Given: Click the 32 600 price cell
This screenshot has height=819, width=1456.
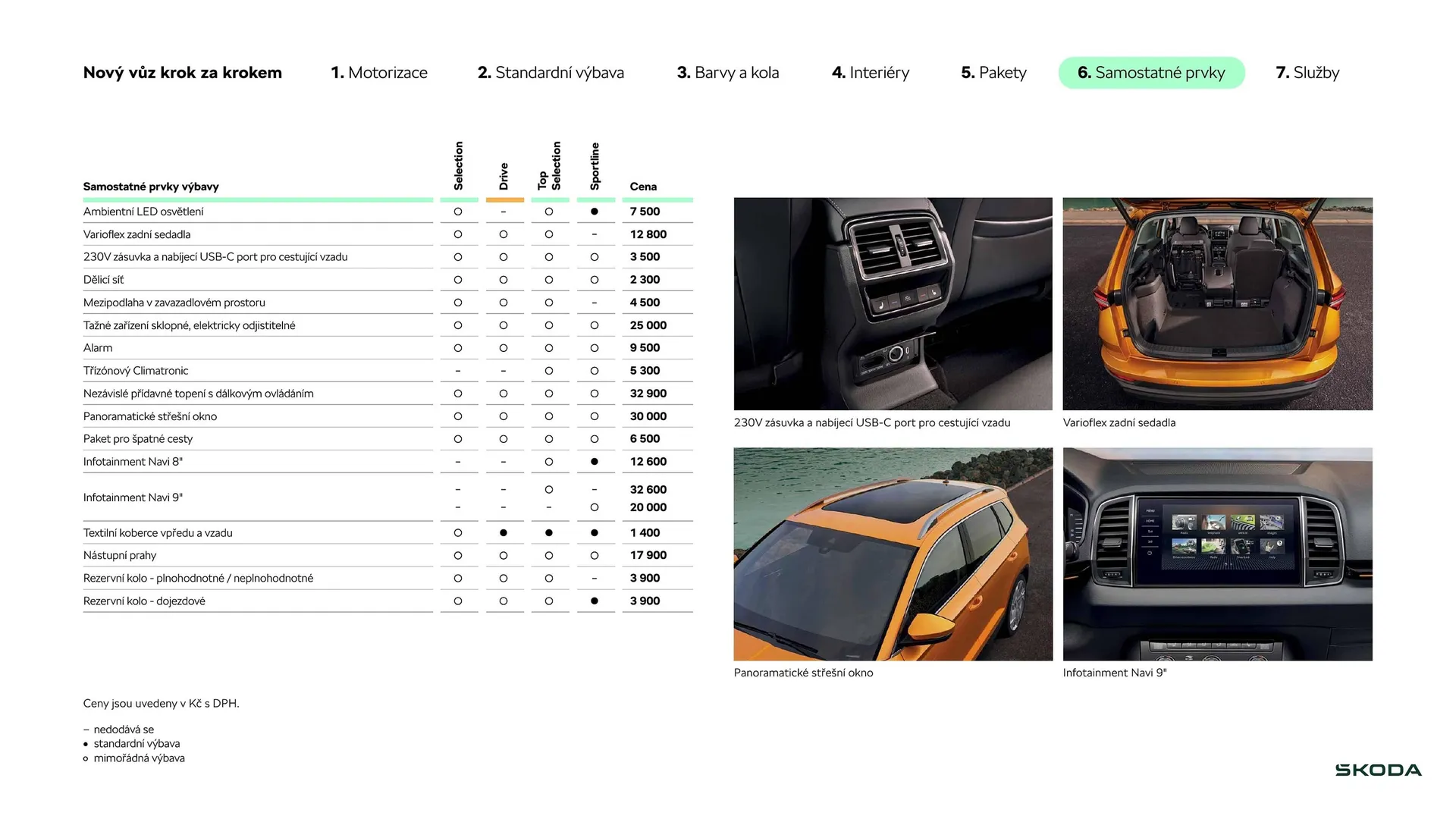Looking at the screenshot, I should click(x=648, y=490).
